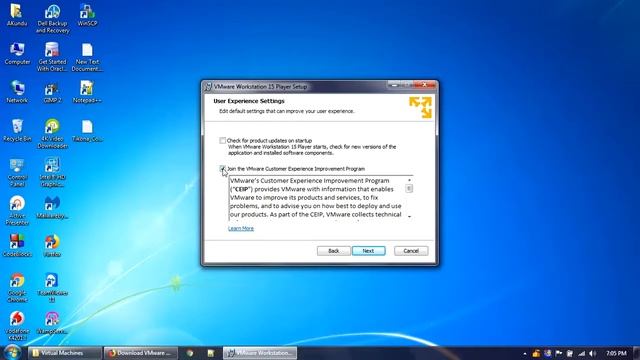Open the Control Panel desktop icon
Viewport: 640px width, 360px height.
(x=17, y=173)
